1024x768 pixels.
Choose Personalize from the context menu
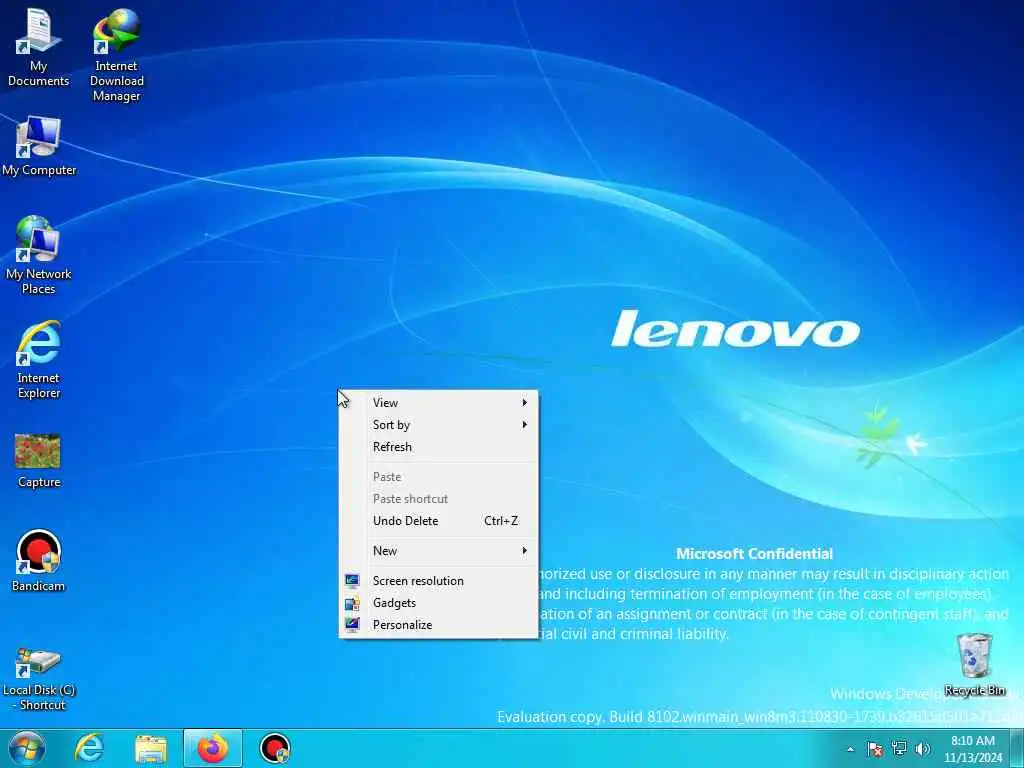tap(438, 626)
